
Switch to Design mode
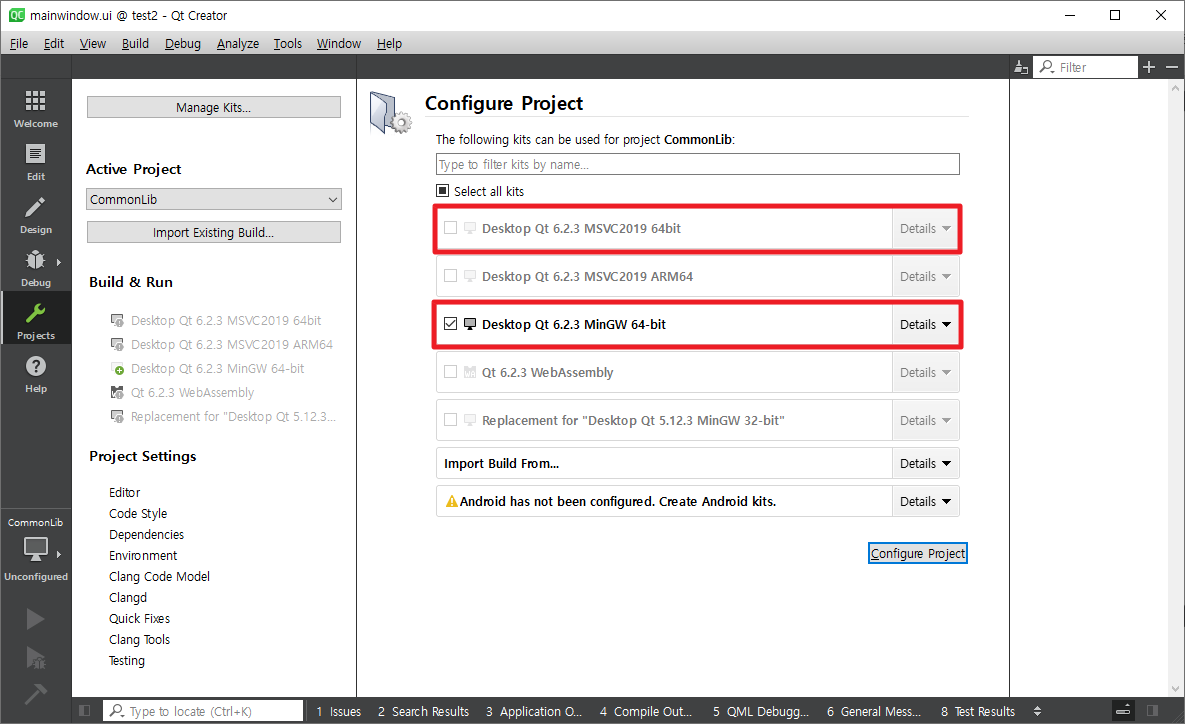pyautogui.click(x=36, y=215)
